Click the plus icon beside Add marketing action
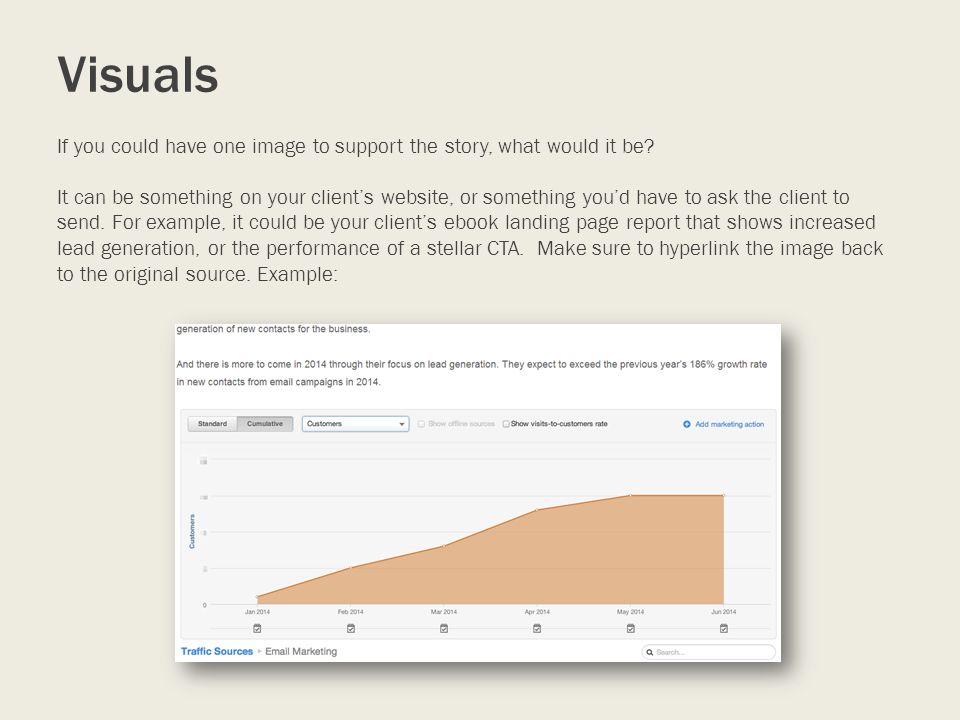This screenshot has width=960, height=720. 687,424
